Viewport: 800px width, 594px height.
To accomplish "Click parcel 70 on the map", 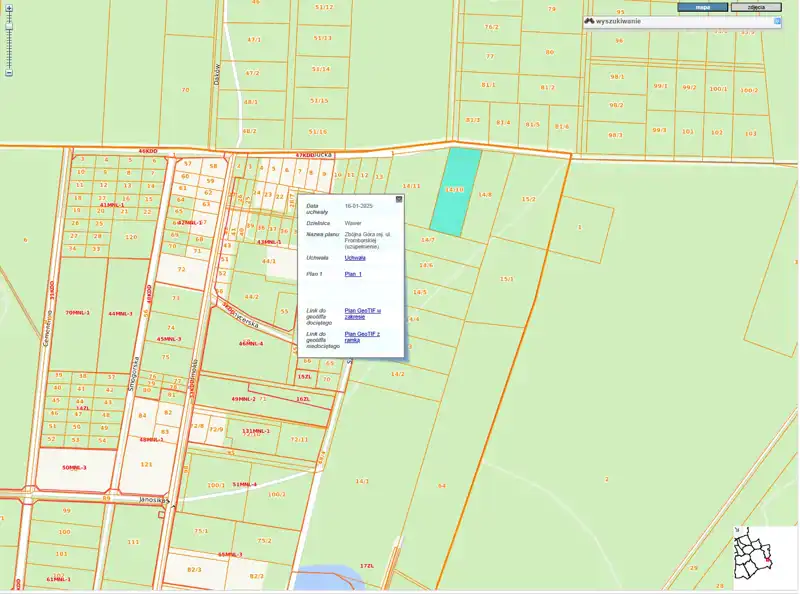I will [x=184, y=90].
